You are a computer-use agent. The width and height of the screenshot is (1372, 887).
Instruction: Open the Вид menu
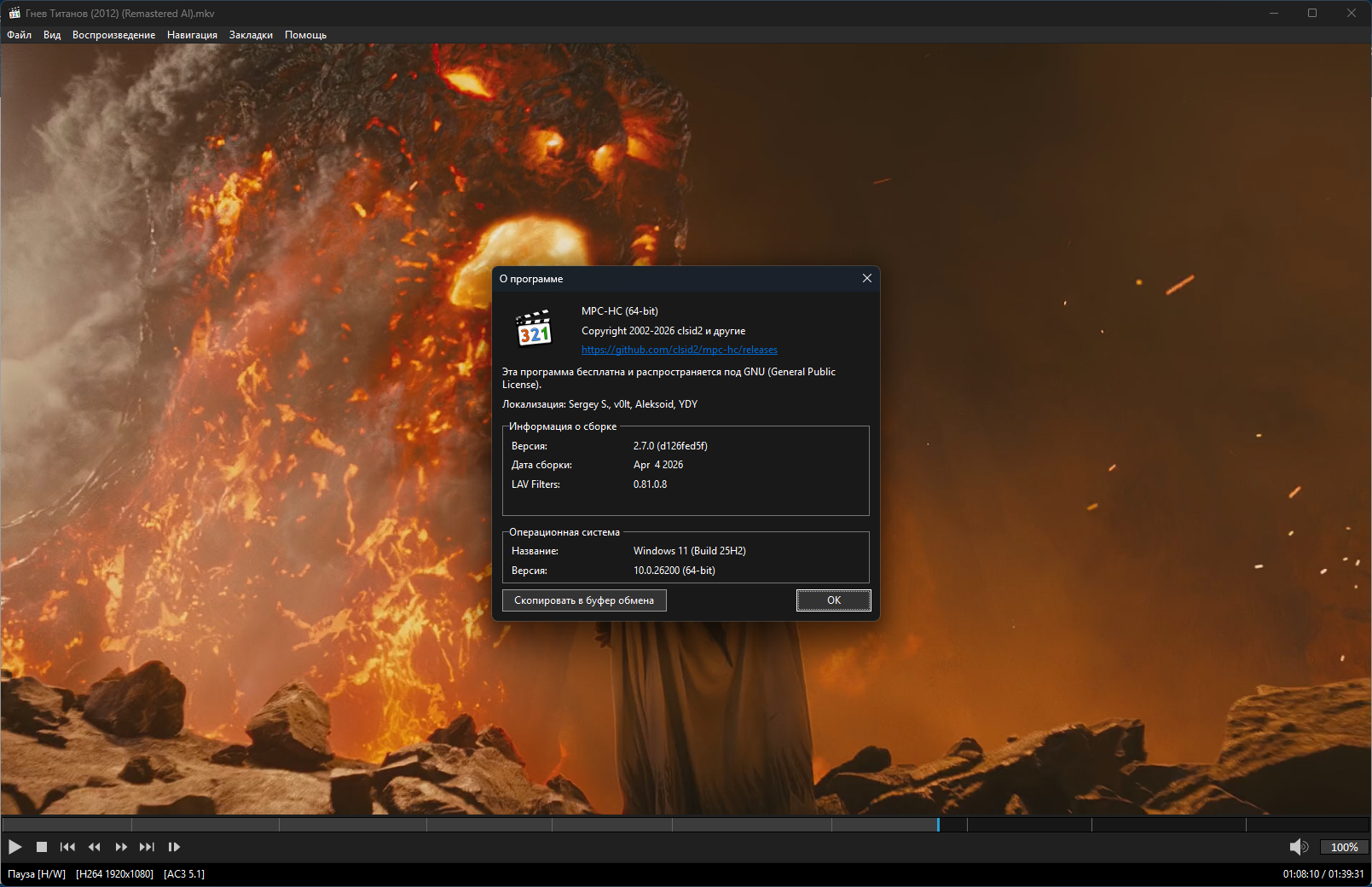52,35
